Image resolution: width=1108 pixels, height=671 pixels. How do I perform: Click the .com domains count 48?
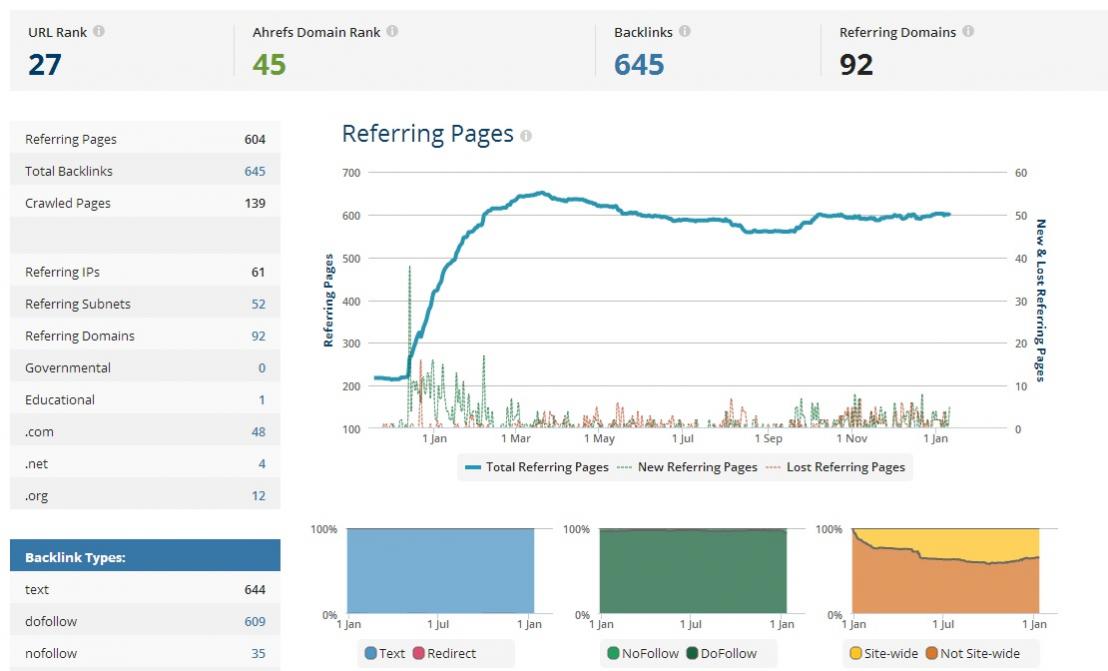pos(258,432)
